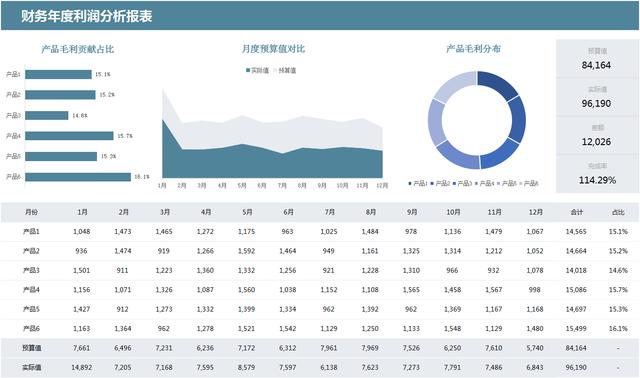The width and height of the screenshot is (640, 378).
Task: Click the 84,164 total in table 预算值 row
Action: (576, 348)
